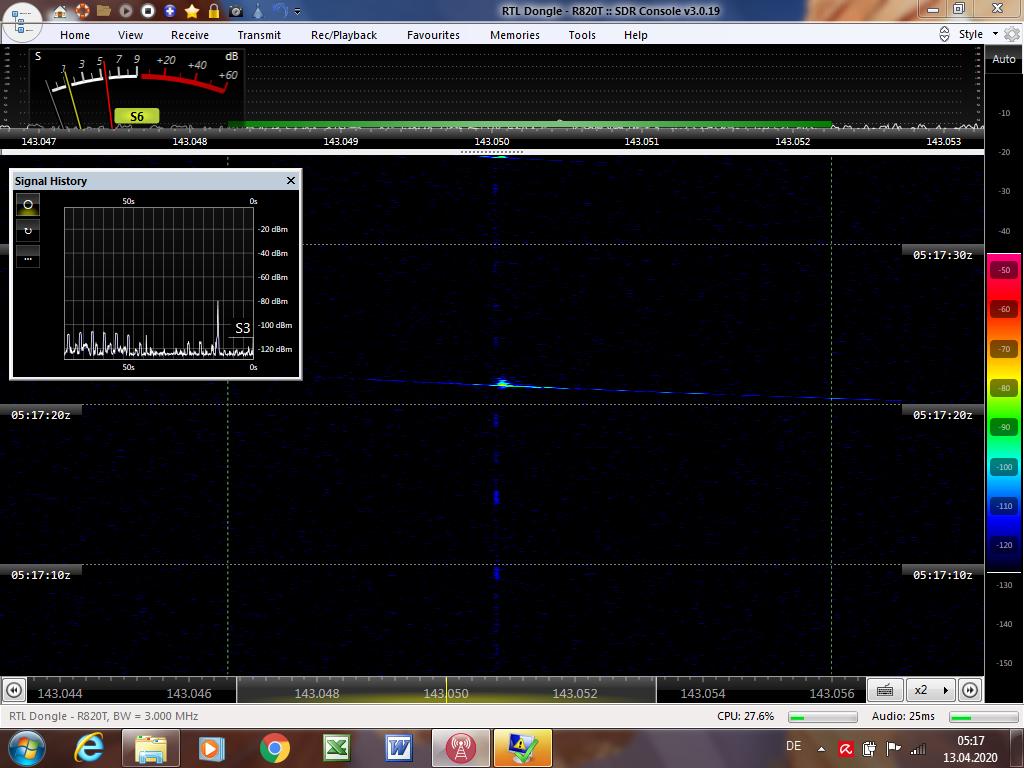Image resolution: width=1024 pixels, height=768 pixels.
Task: Click the Avira antivirus tray icon
Action: (846, 748)
